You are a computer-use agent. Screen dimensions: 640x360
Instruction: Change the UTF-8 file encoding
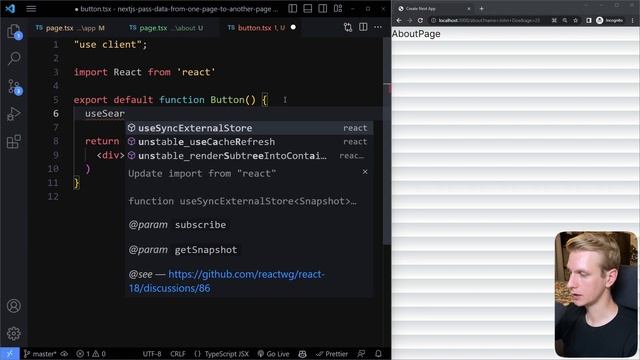point(152,354)
